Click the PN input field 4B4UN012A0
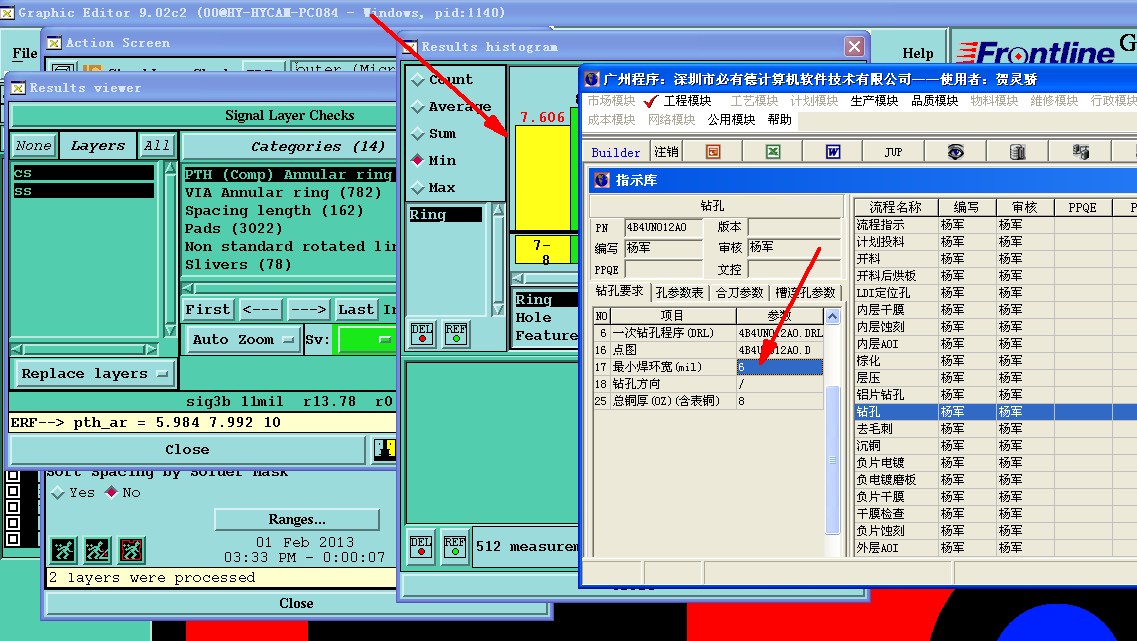1137x641 pixels. pyautogui.click(x=663, y=227)
